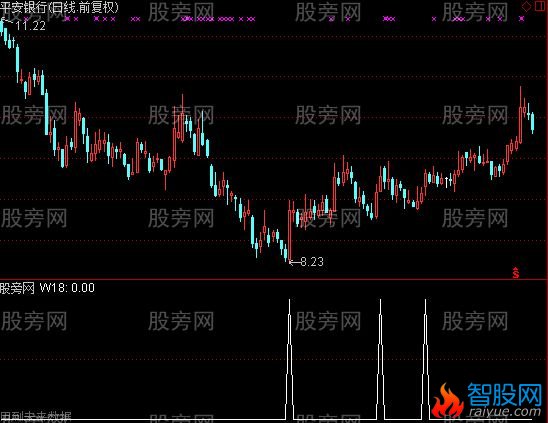548x423 pixels.
Task: Click the first white indicator spike below 8.23
Action: tap(289, 359)
